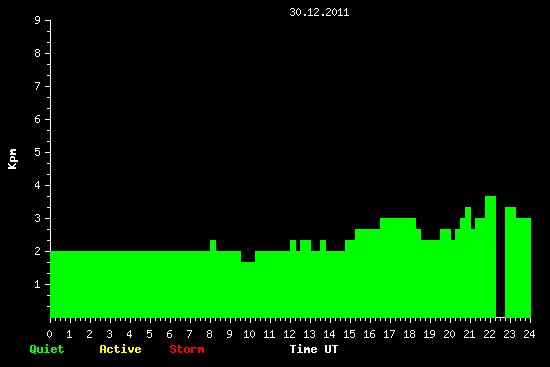Click the level-3 plateau above hour 17
Screen dimensions: 550x367
(x=398, y=223)
